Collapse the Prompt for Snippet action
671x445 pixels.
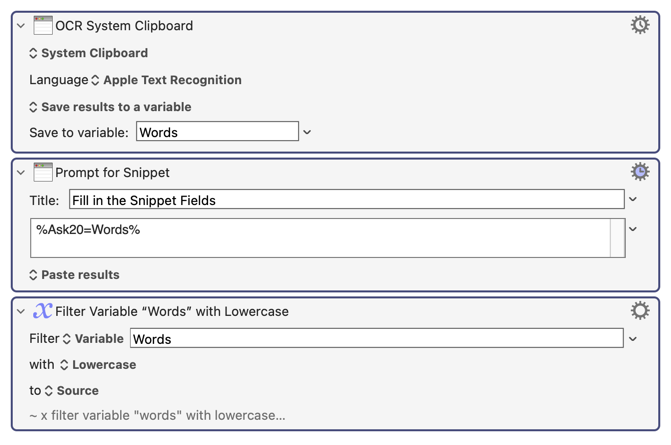[x=21, y=172]
